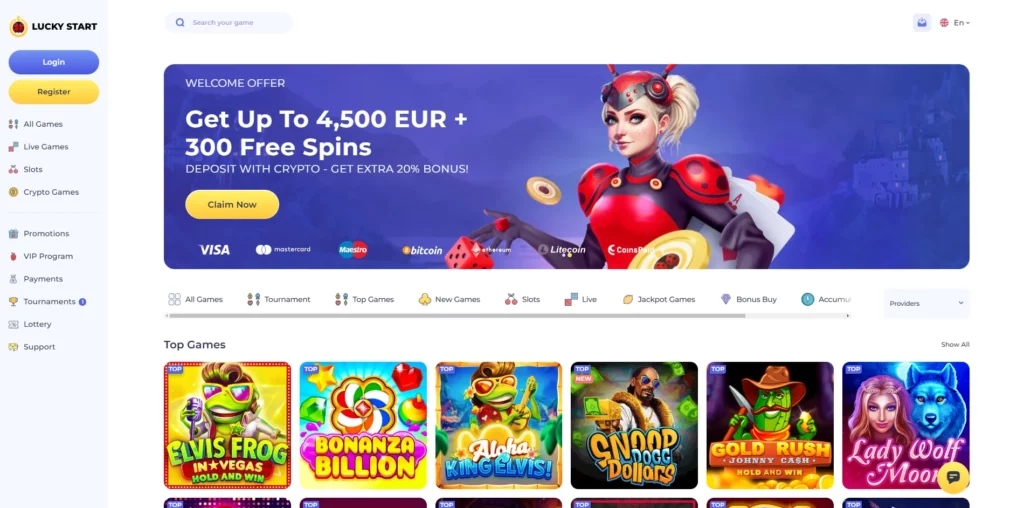Switch to the Live category tab

[581, 299]
